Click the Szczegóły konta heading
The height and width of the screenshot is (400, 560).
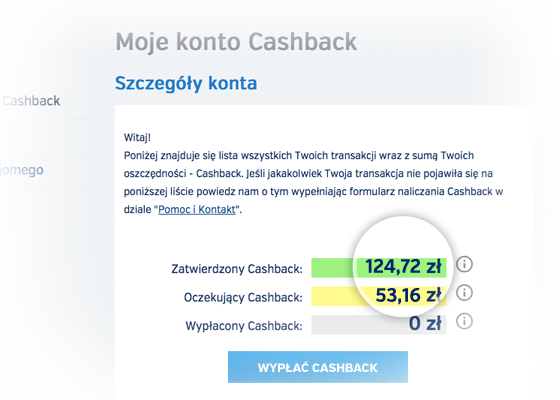tap(186, 83)
